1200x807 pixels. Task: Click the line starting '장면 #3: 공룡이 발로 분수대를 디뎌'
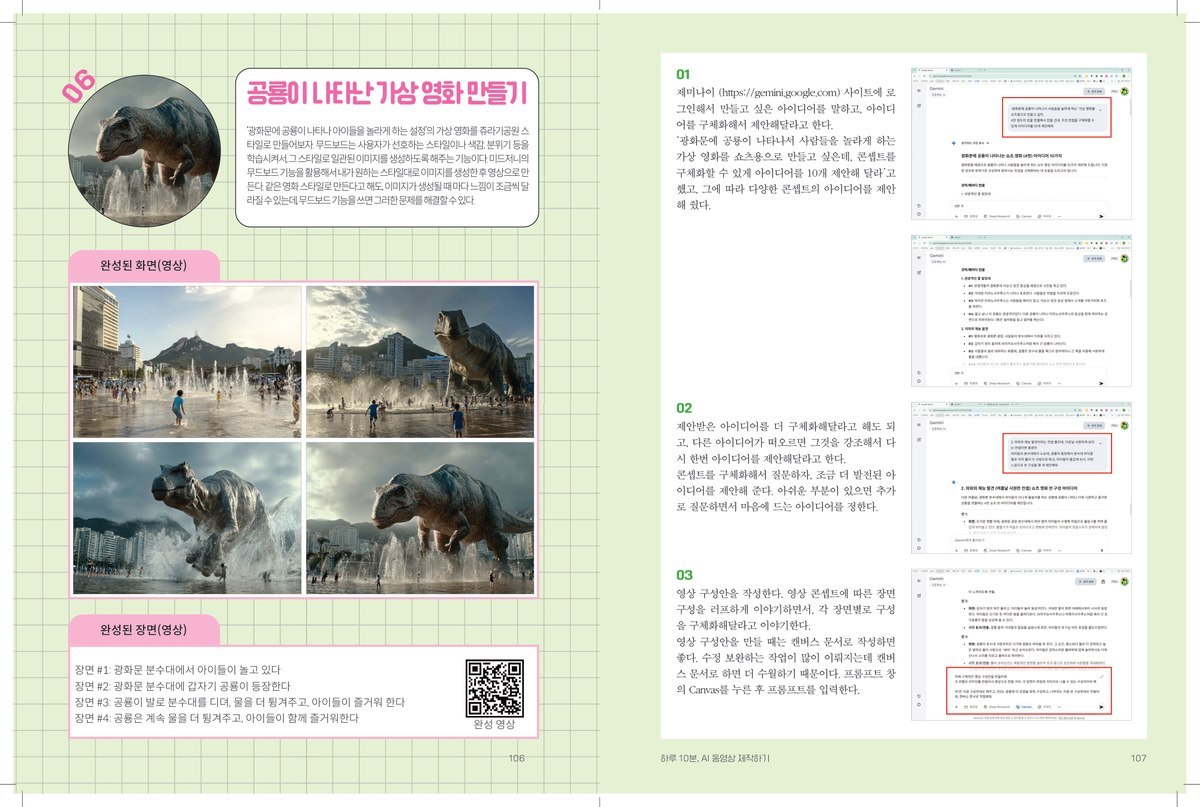[x=239, y=702]
